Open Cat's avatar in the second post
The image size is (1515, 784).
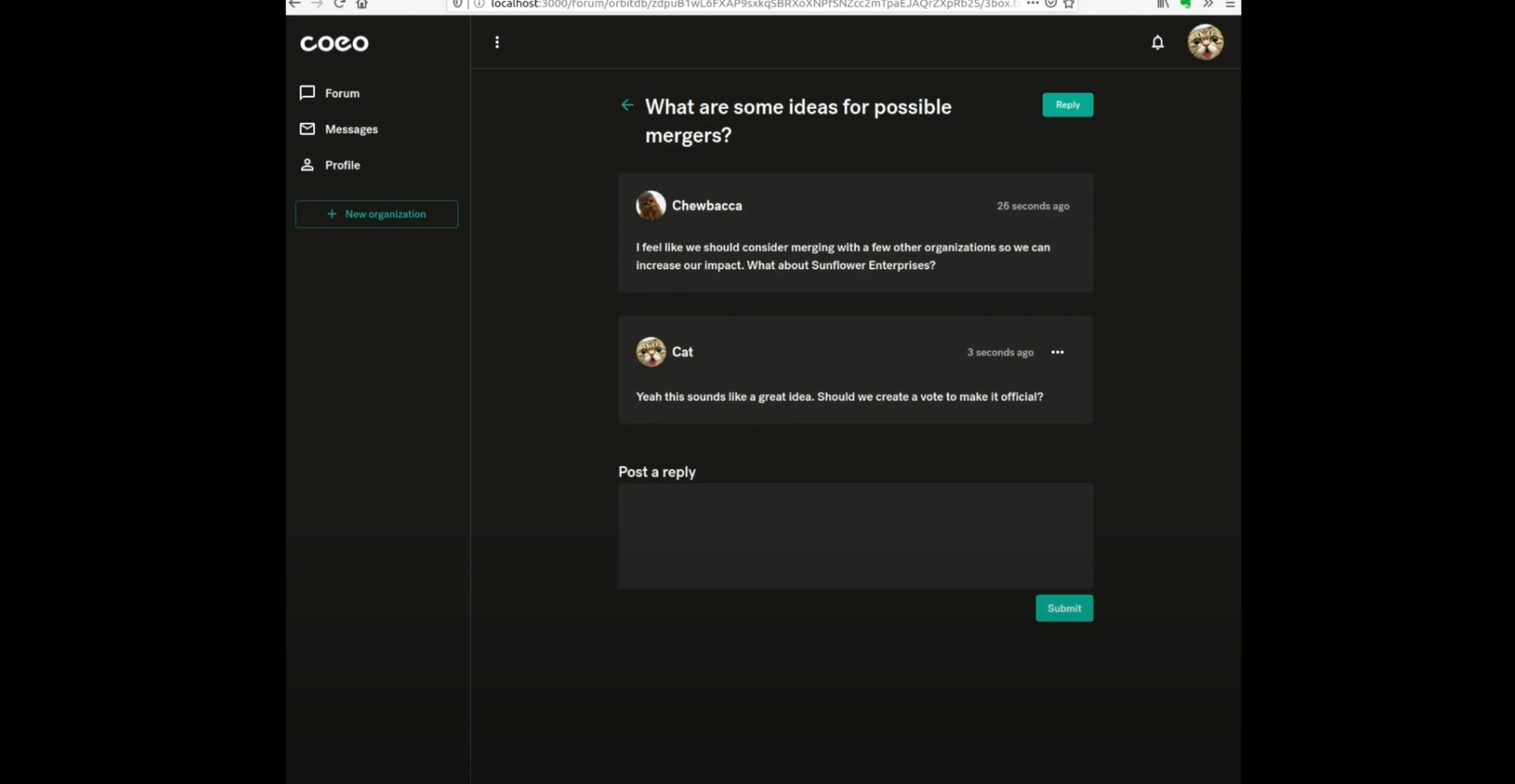[x=651, y=351]
